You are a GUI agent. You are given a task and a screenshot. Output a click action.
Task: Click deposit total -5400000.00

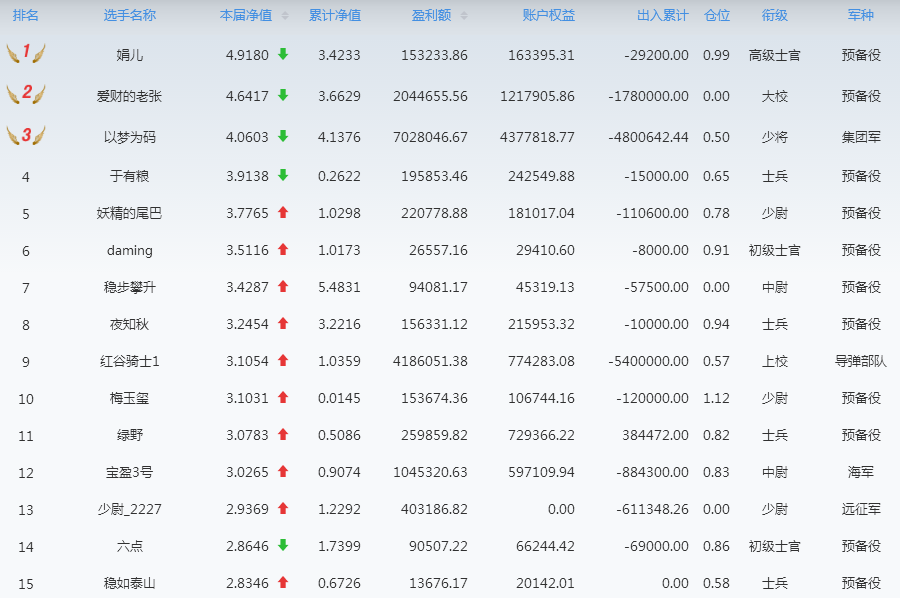(649, 361)
